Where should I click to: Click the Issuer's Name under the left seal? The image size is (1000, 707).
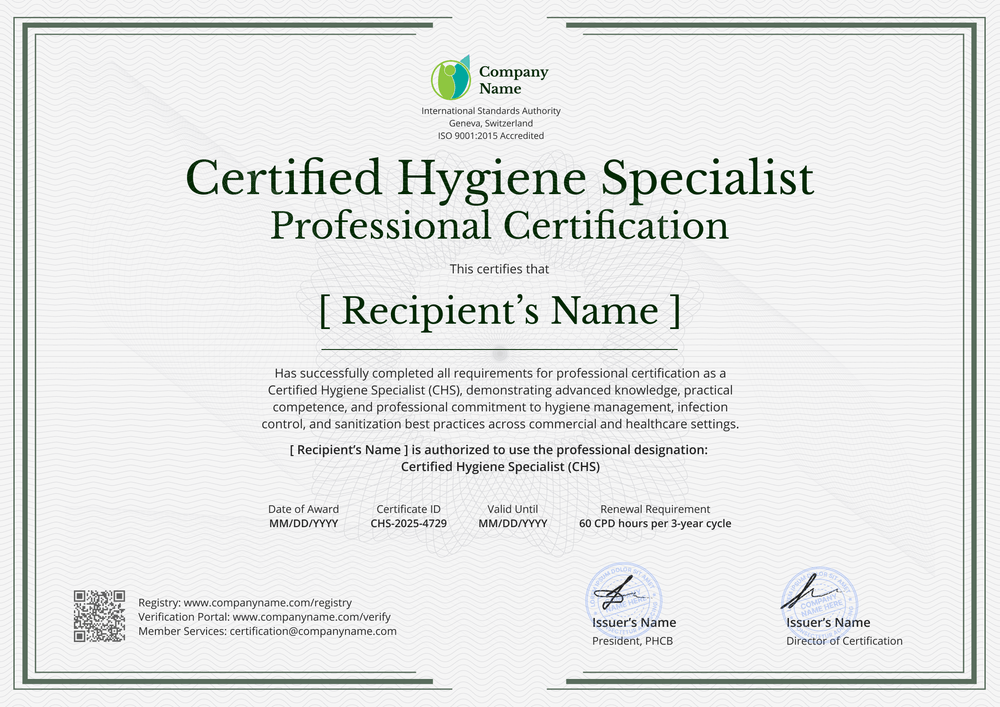pyautogui.click(x=634, y=622)
